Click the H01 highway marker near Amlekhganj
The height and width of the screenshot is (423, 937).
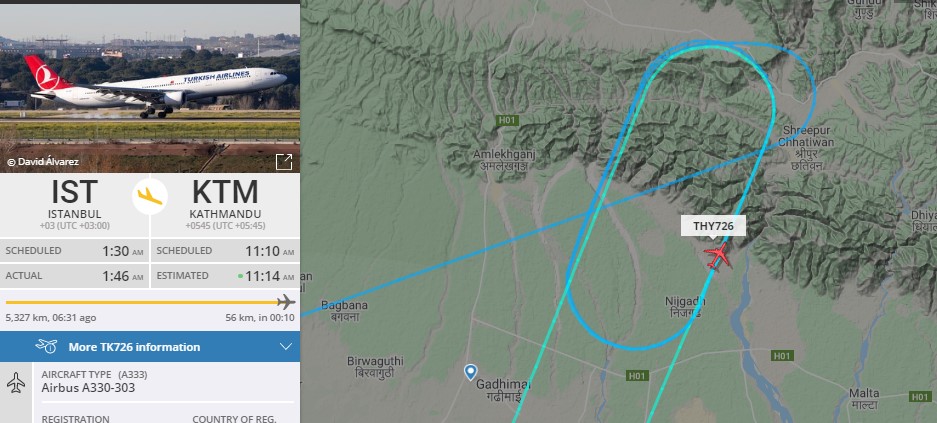(x=507, y=121)
